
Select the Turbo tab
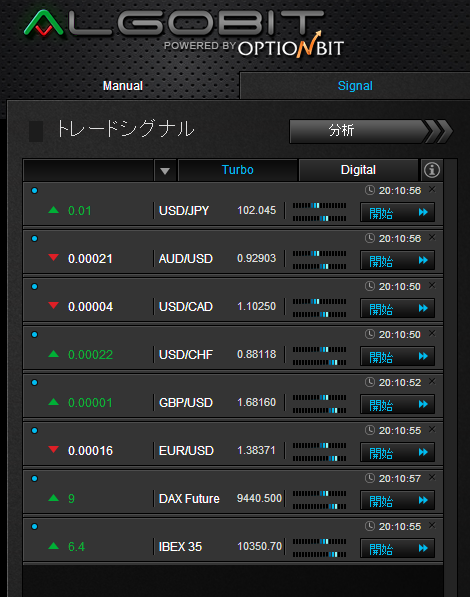coord(238,170)
